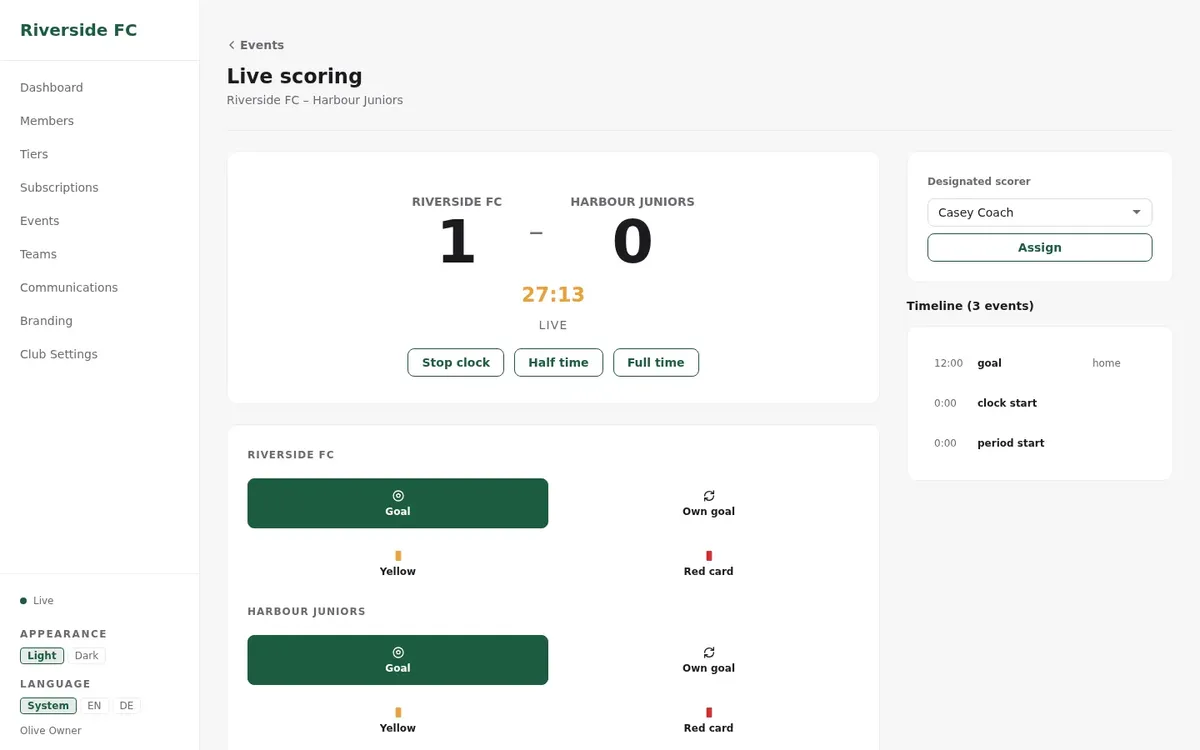This screenshot has width=1200, height=750.
Task: Go back via the Events chevron link
Action: click(x=256, y=45)
